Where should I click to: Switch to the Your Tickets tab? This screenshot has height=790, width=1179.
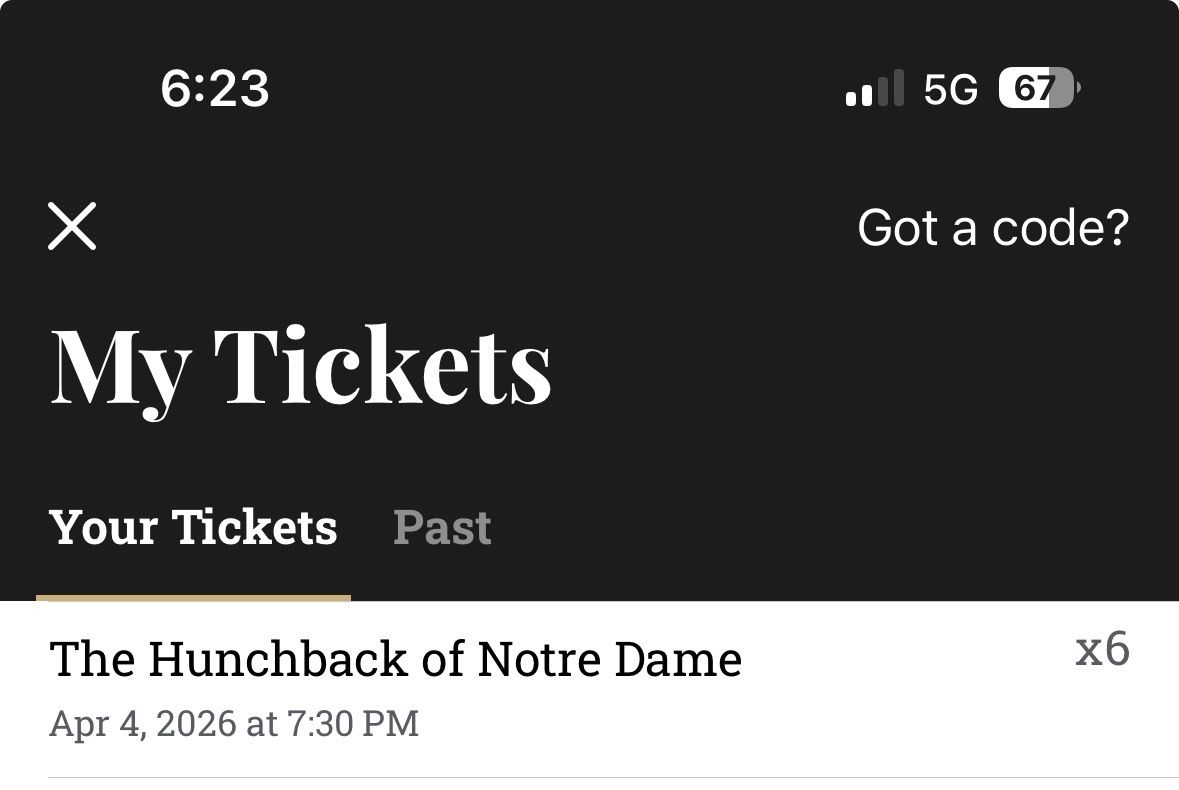tap(193, 528)
